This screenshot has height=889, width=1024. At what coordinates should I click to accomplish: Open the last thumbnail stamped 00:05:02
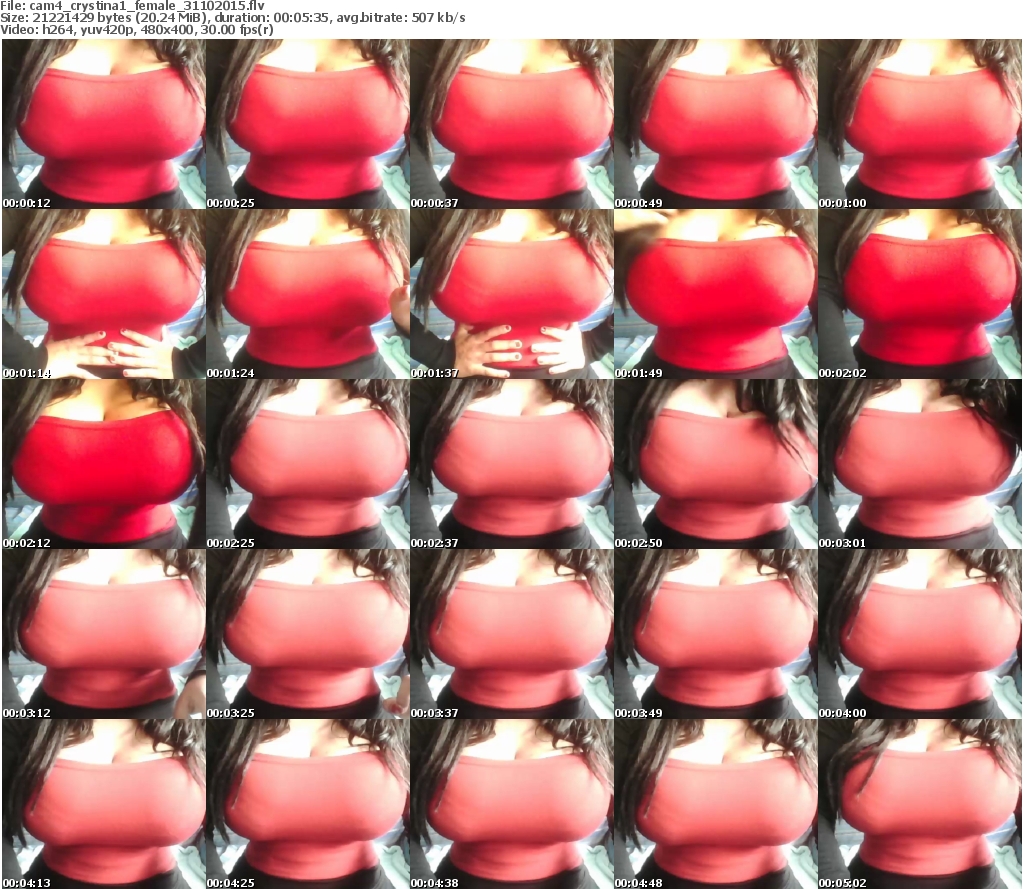920,804
